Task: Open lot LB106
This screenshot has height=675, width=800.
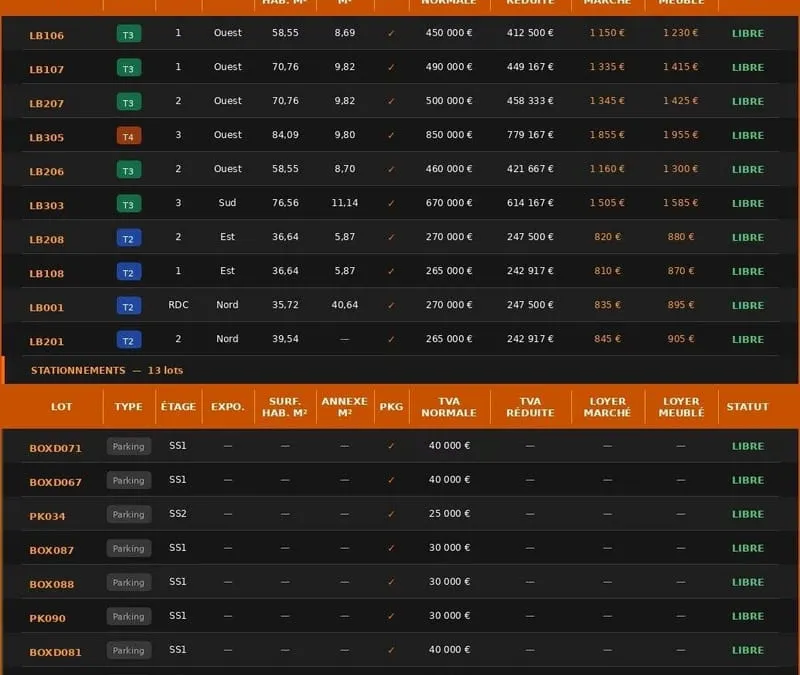Action: (46, 35)
